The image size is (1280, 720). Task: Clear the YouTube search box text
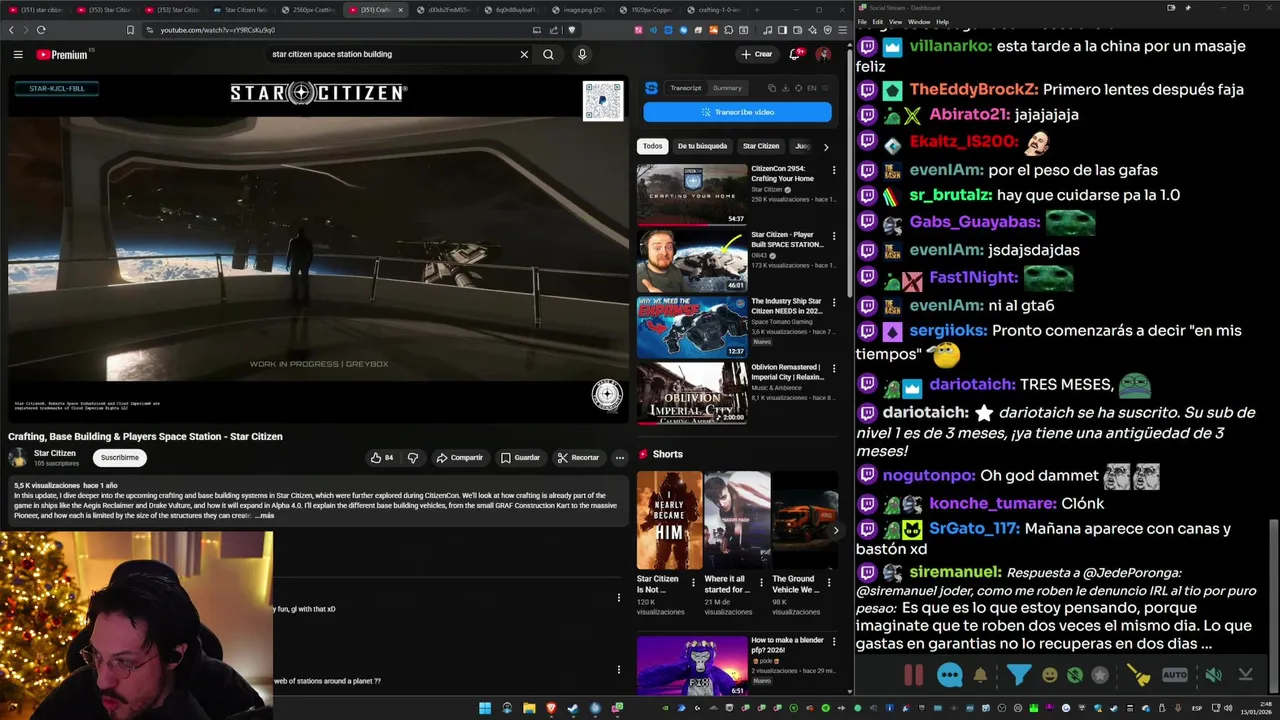point(524,54)
